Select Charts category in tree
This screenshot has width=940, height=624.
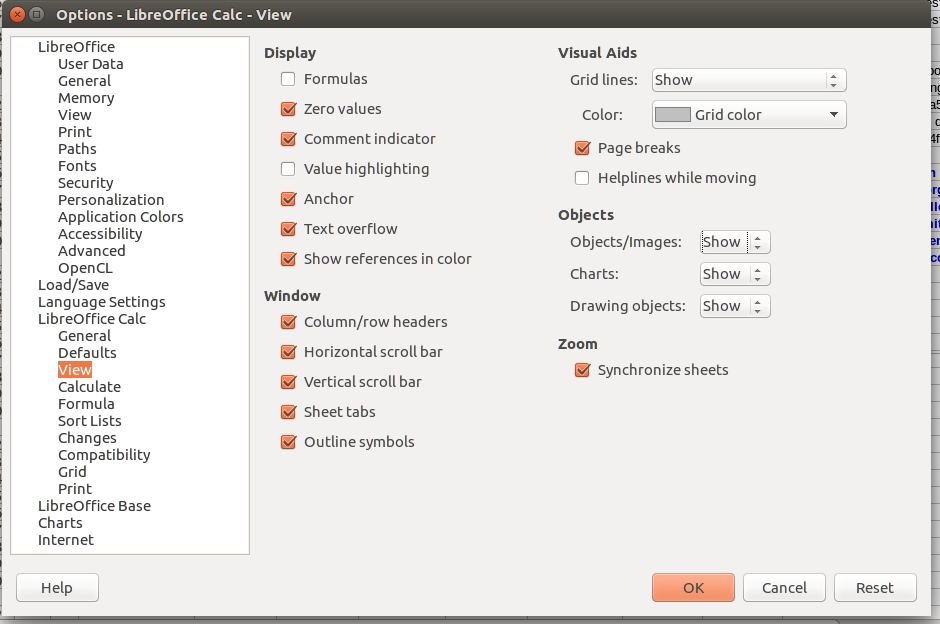pyautogui.click(x=60, y=523)
